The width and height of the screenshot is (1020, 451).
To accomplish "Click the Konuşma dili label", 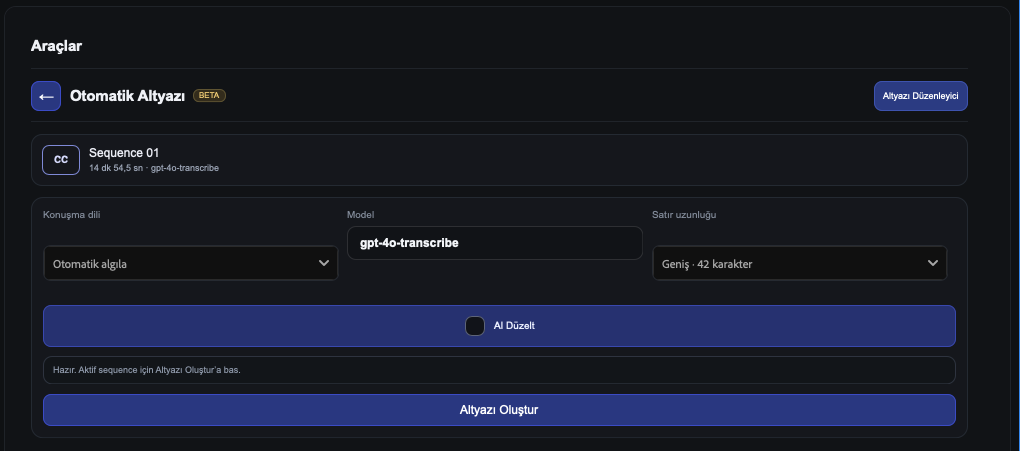I will coord(72,215).
